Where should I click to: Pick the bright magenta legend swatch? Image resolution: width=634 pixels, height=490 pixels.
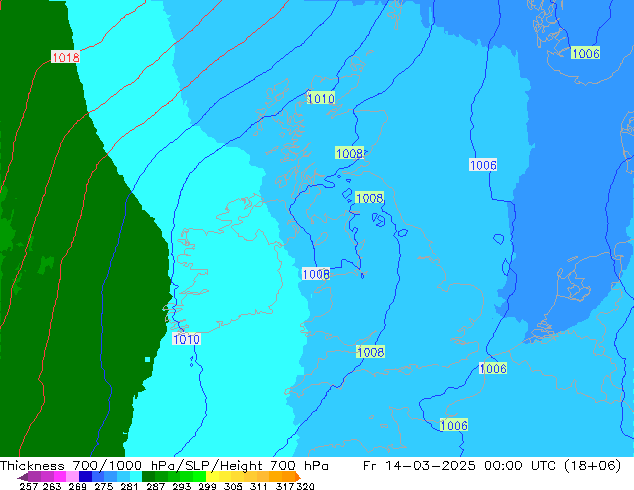tap(60, 476)
